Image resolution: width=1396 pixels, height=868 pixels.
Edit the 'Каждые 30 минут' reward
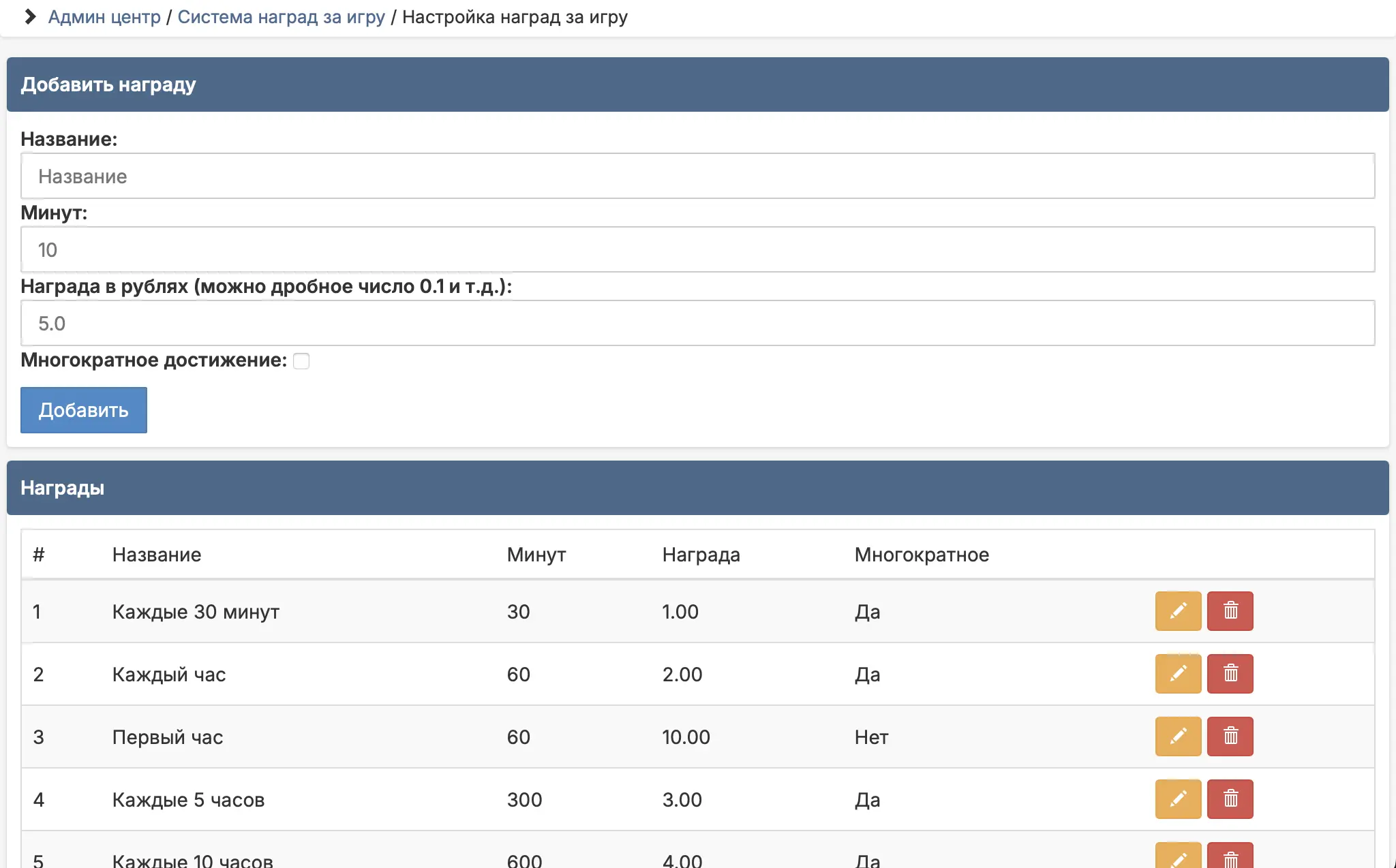point(1178,611)
